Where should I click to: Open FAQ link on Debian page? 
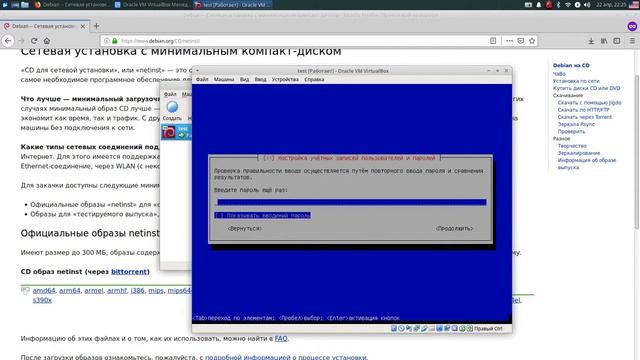pos(281,338)
